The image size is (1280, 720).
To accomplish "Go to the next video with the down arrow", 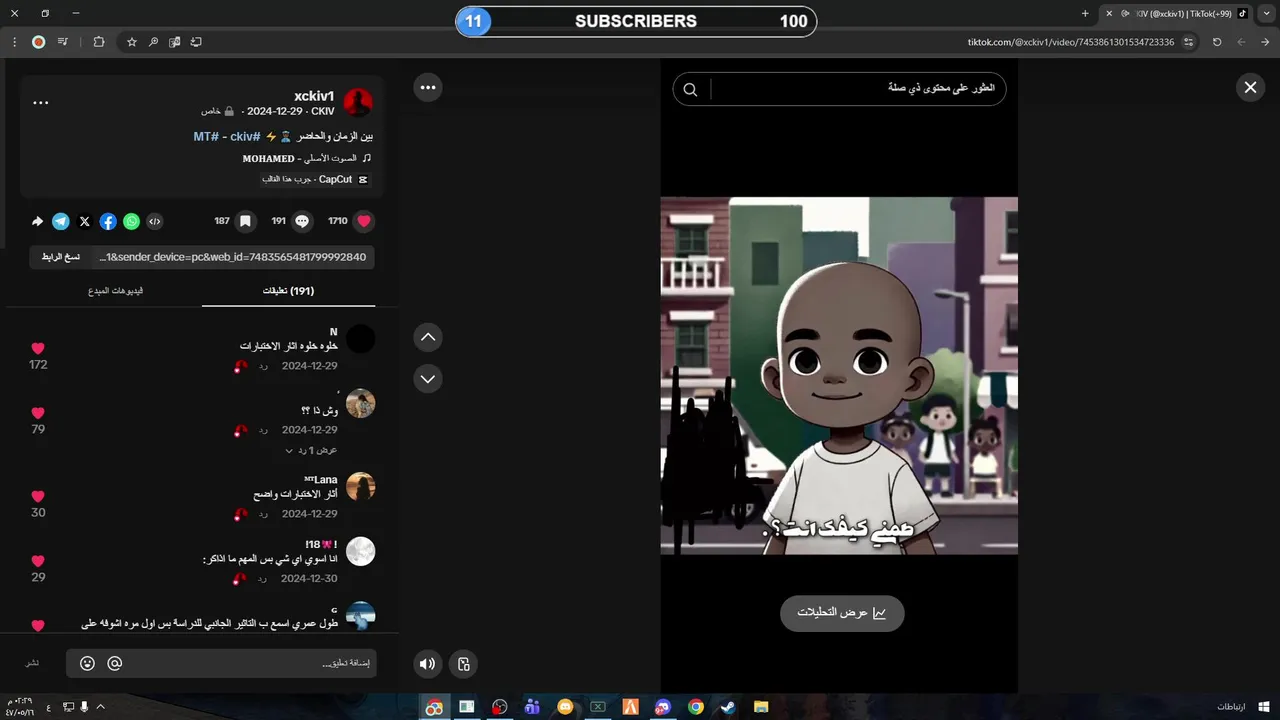I will tap(428, 378).
